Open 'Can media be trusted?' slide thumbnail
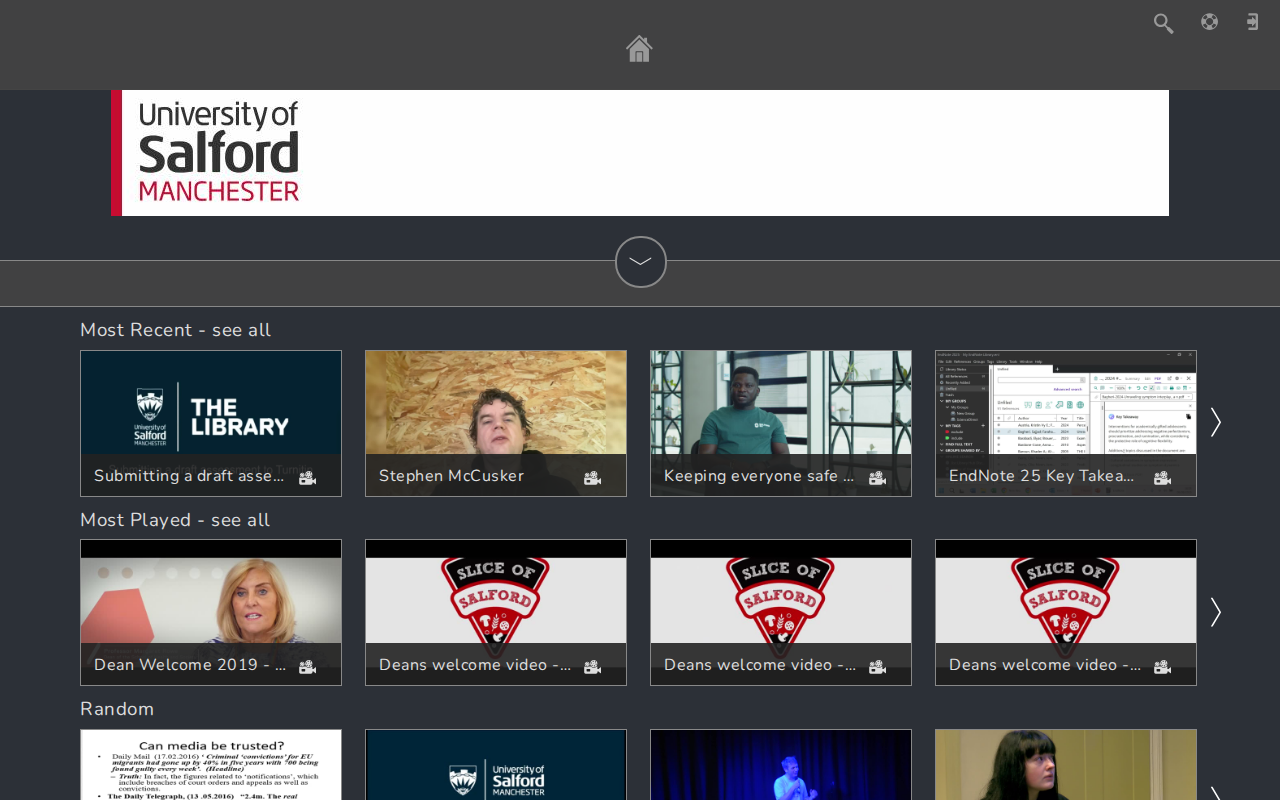This screenshot has width=1280, height=800. pos(211,765)
